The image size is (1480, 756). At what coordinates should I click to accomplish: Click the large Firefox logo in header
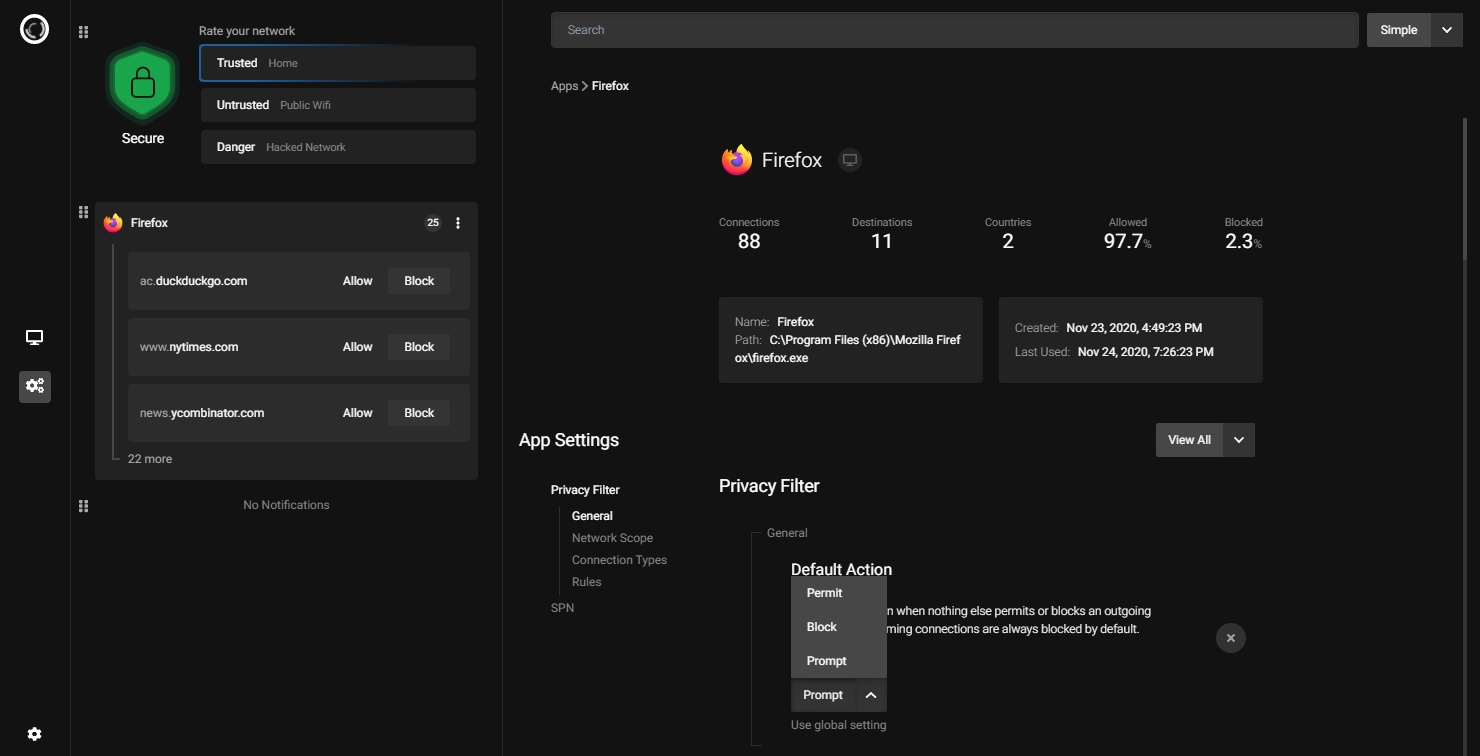click(x=737, y=160)
